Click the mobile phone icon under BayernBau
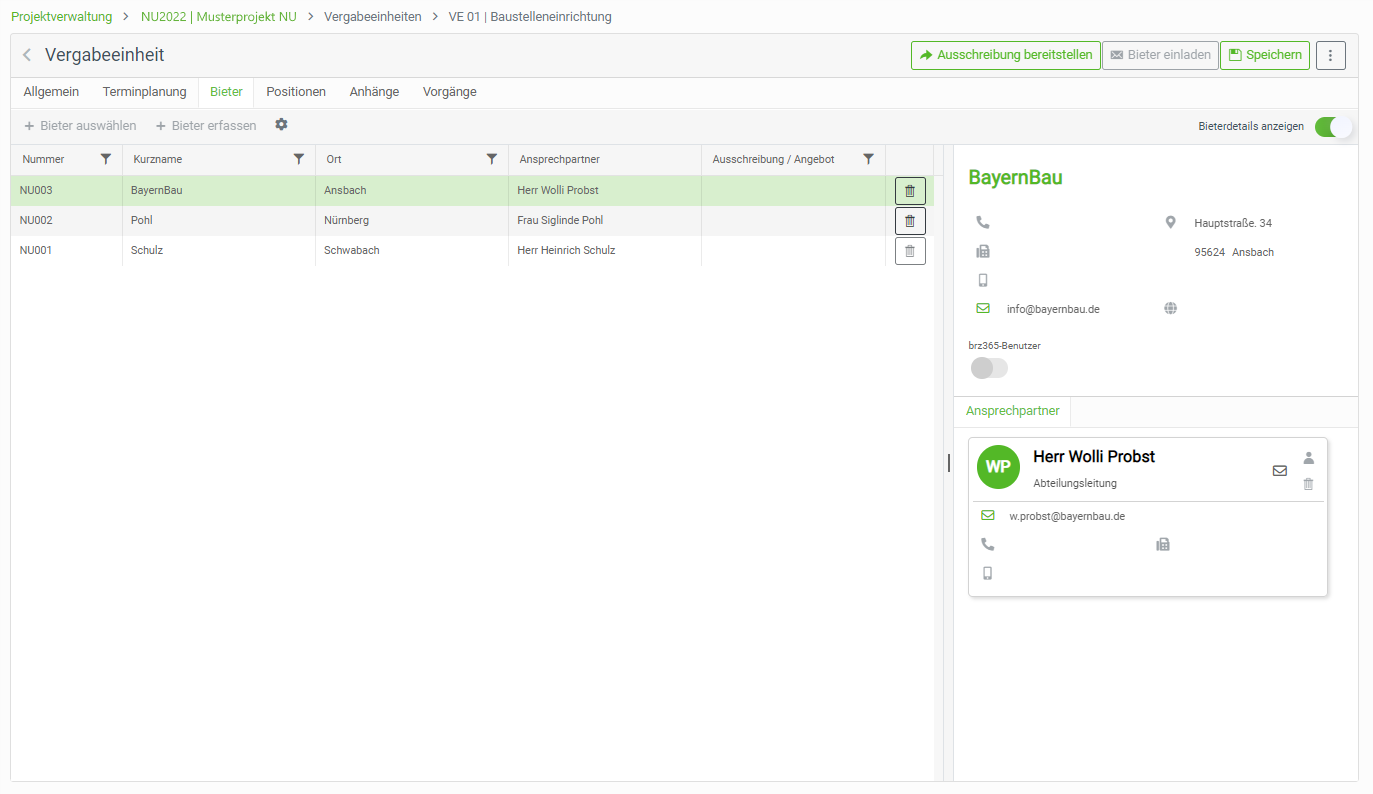The width and height of the screenshot is (1373, 794). [983, 280]
